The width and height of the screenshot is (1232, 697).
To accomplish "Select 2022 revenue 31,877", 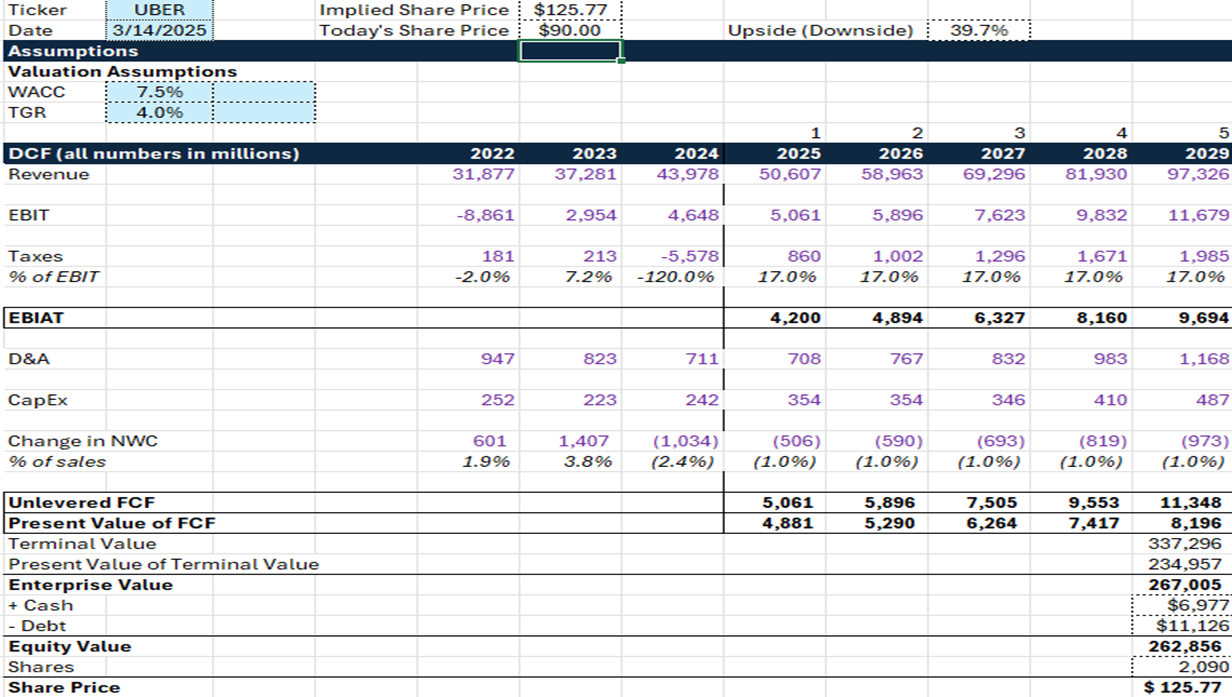I will pyautogui.click(x=484, y=174).
